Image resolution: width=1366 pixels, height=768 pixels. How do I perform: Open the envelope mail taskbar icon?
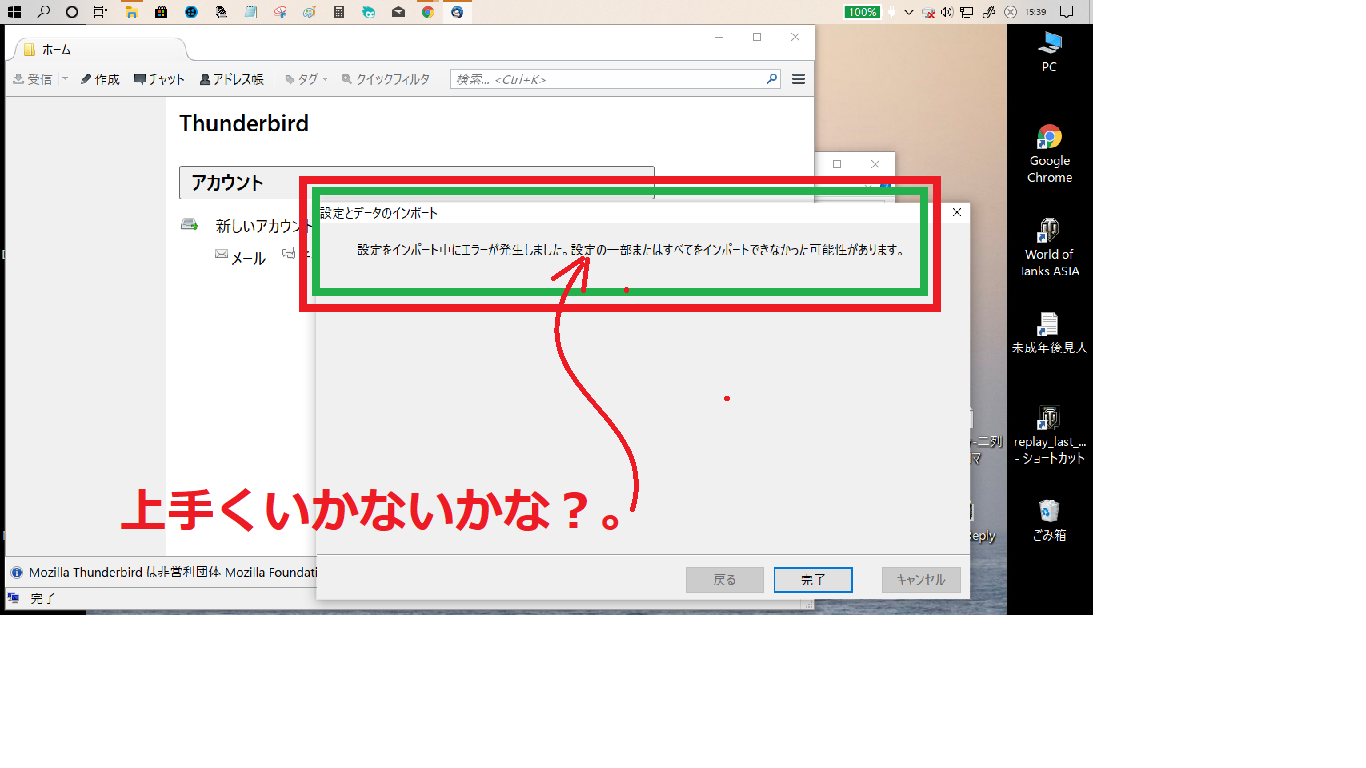point(398,12)
